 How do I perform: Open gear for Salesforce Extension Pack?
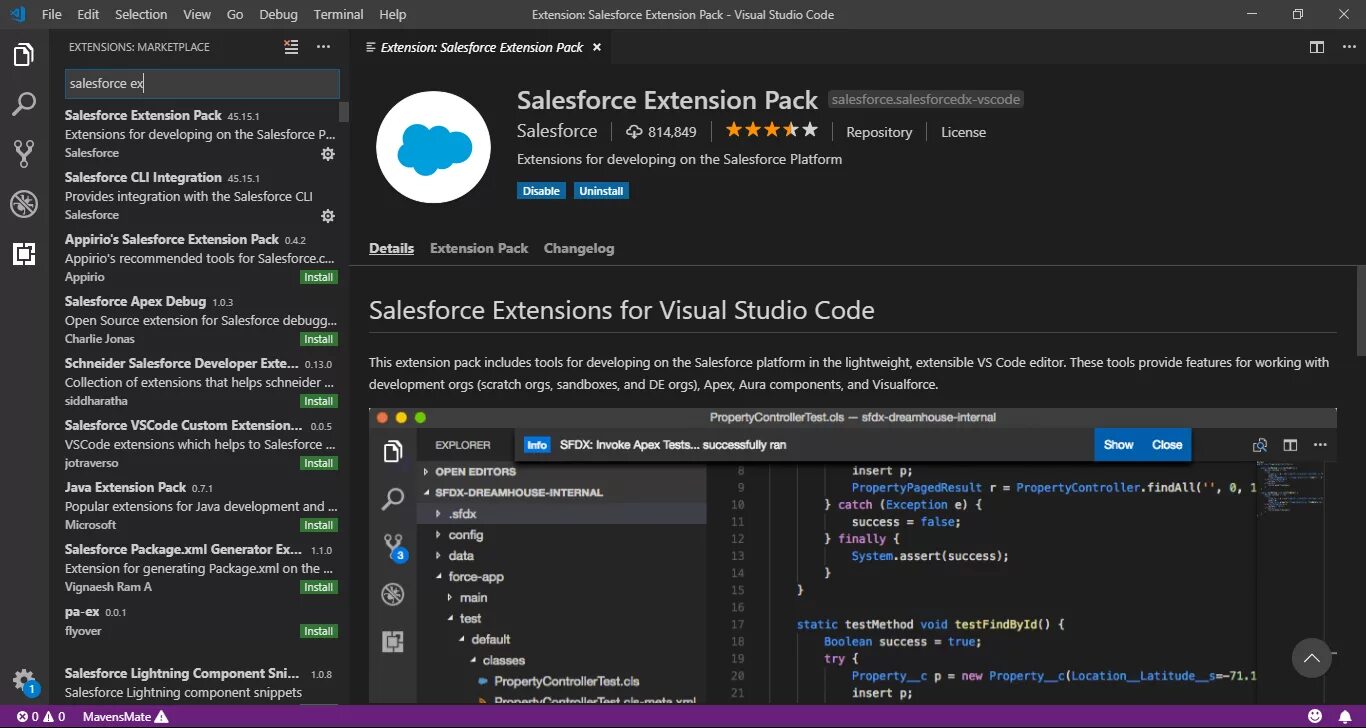[327, 154]
